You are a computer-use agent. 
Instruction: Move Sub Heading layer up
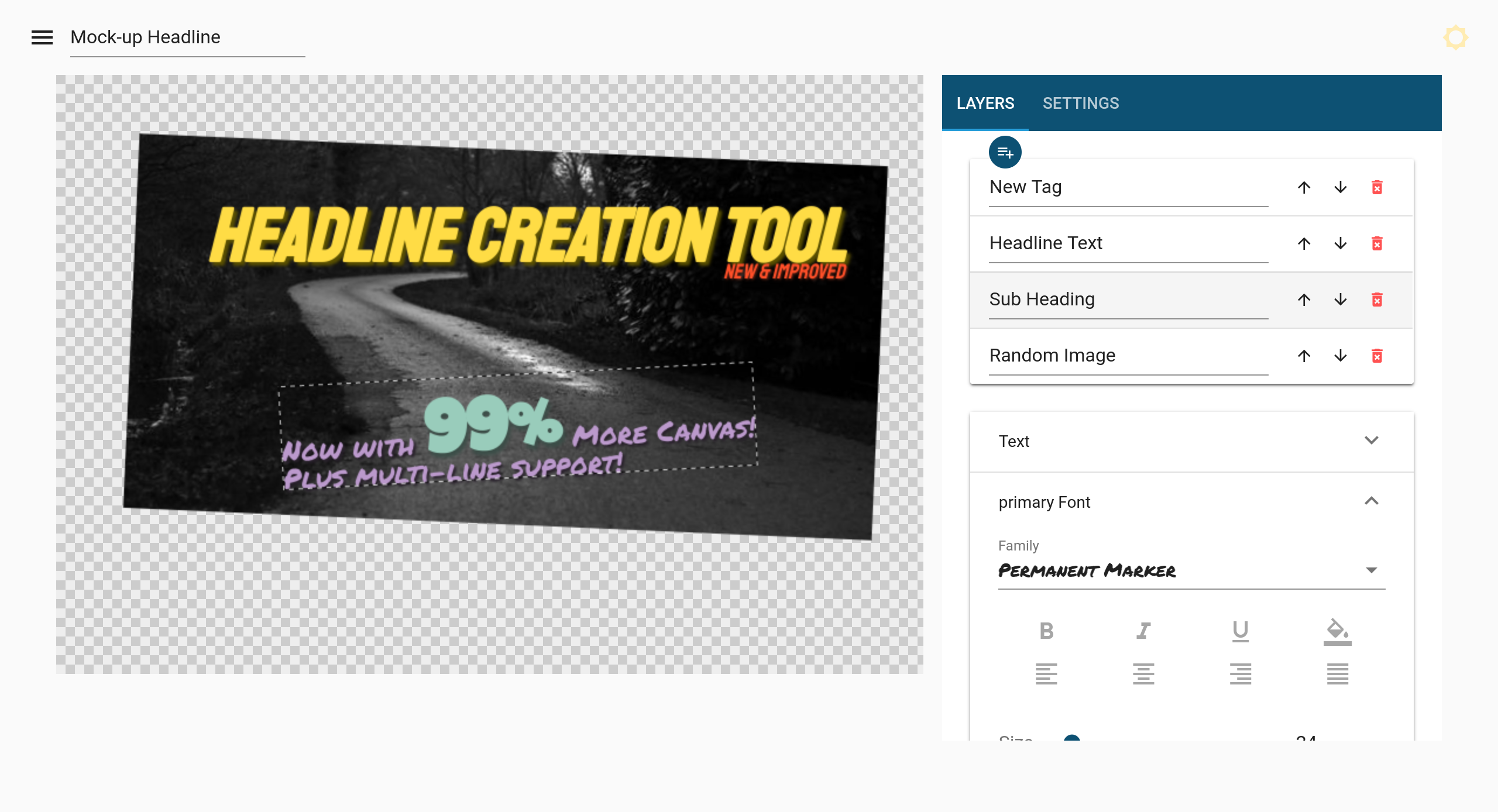[1304, 300]
